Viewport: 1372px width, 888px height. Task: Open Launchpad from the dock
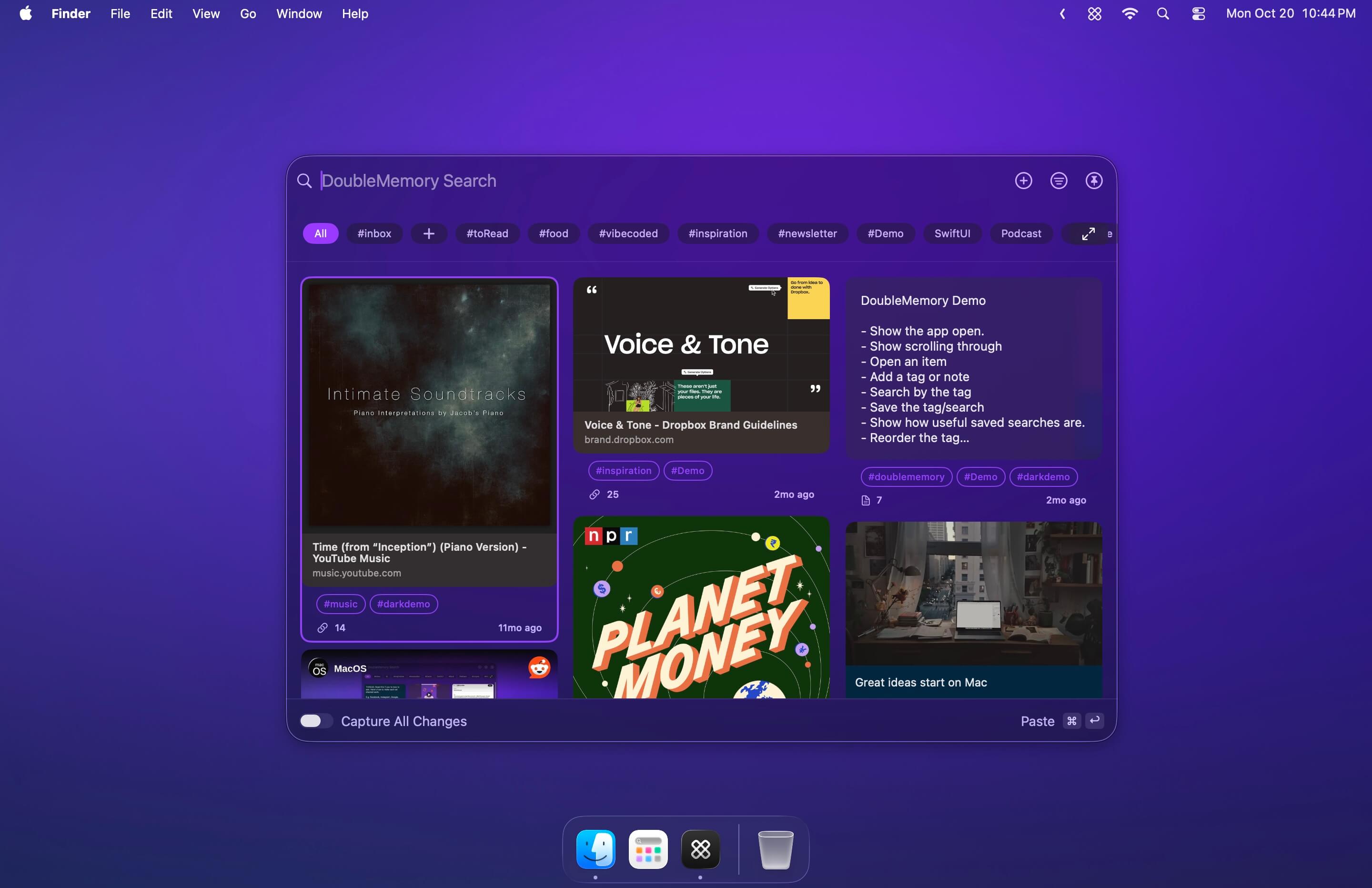[648, 849]
